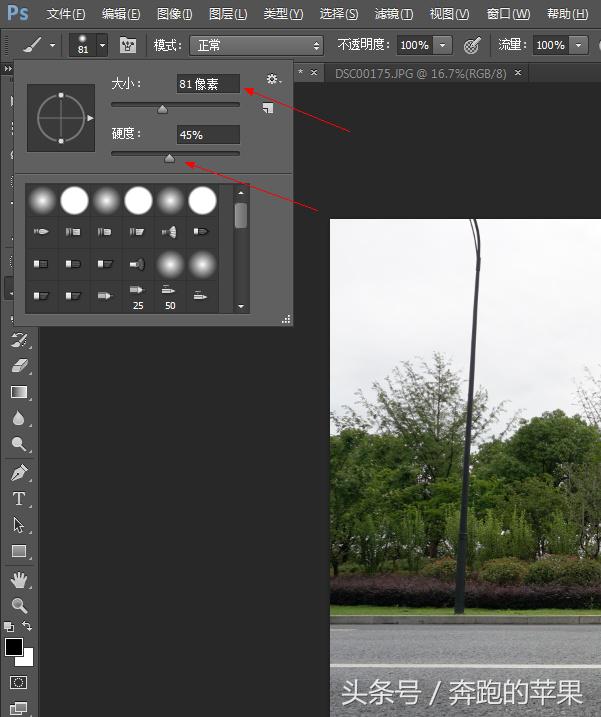
Task: Open the Brush tool preset picker
Action: pos(32,45)
